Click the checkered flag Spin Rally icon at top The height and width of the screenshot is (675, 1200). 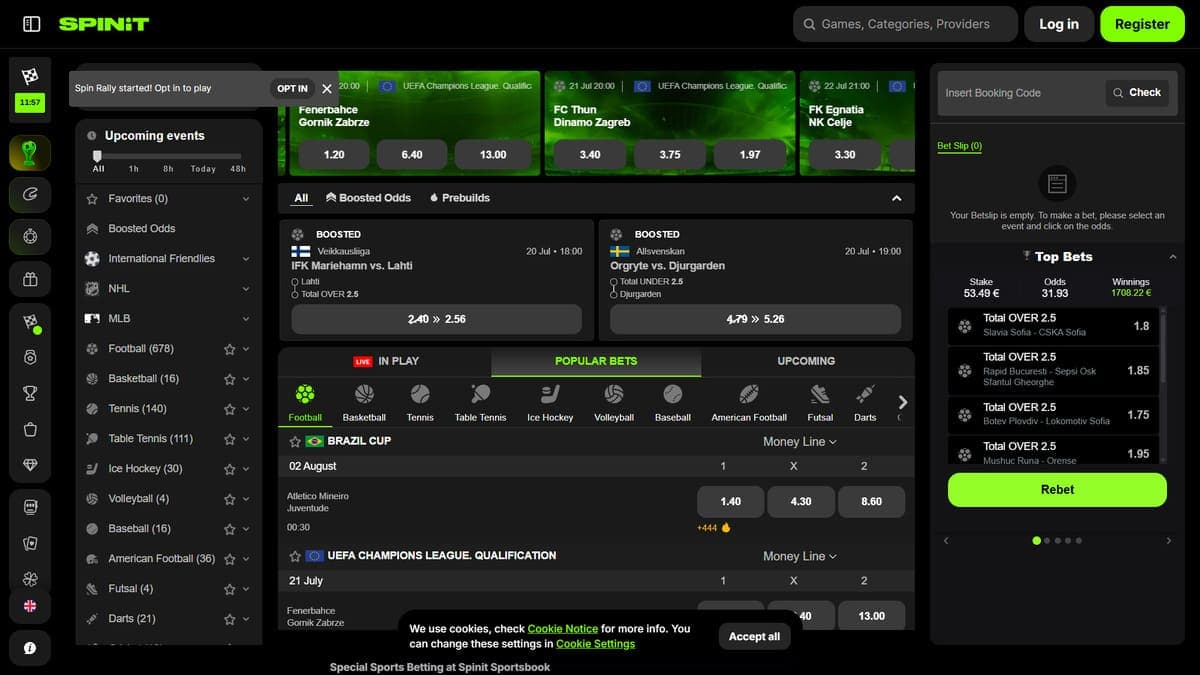pyautogui.click(x=30, y=75)
